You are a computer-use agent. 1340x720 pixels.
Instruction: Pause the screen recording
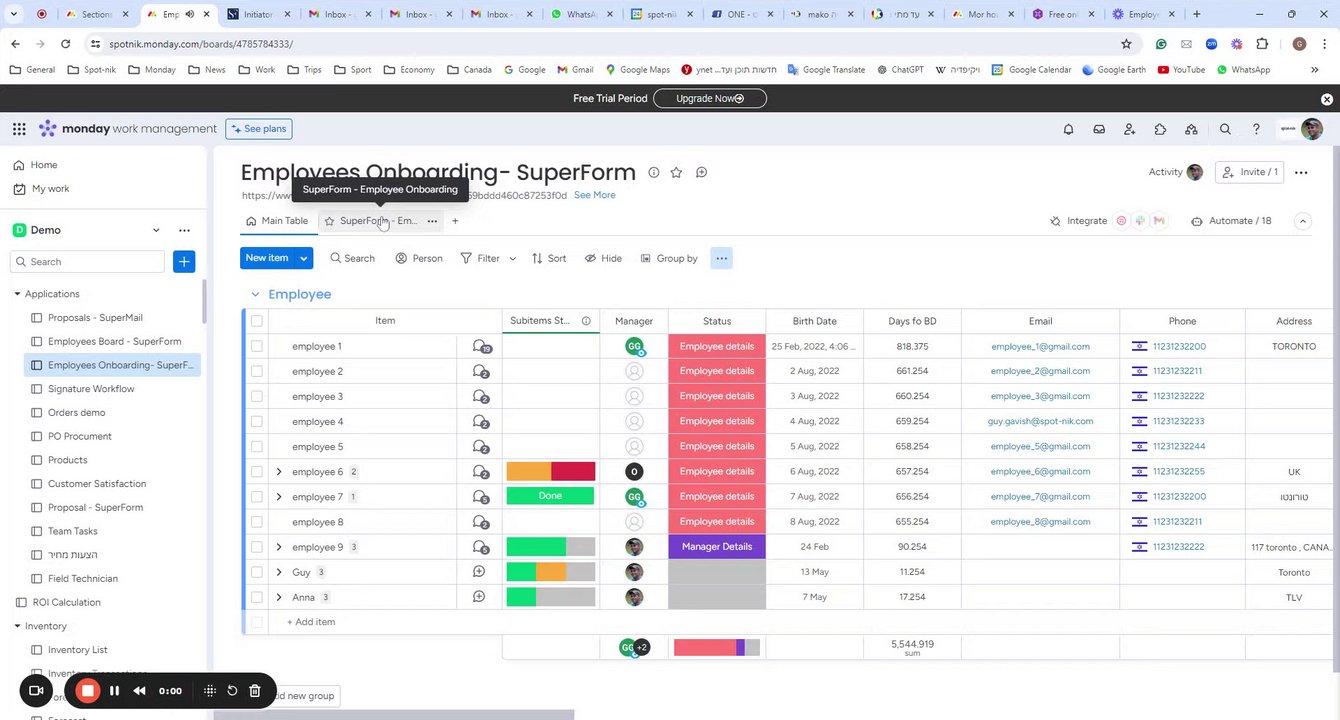(114, 691)
